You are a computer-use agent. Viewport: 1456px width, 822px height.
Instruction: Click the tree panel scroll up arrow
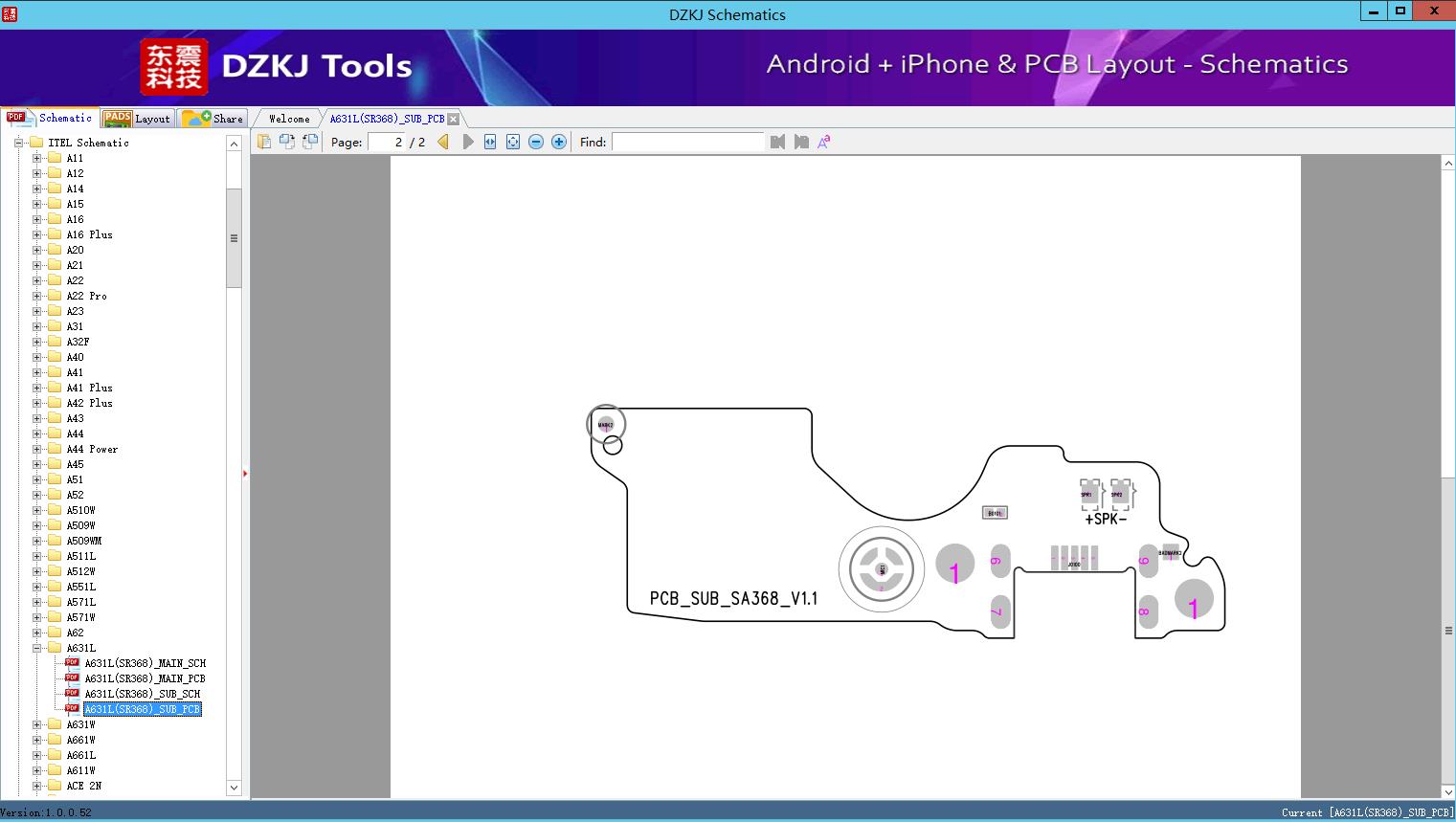234,144
